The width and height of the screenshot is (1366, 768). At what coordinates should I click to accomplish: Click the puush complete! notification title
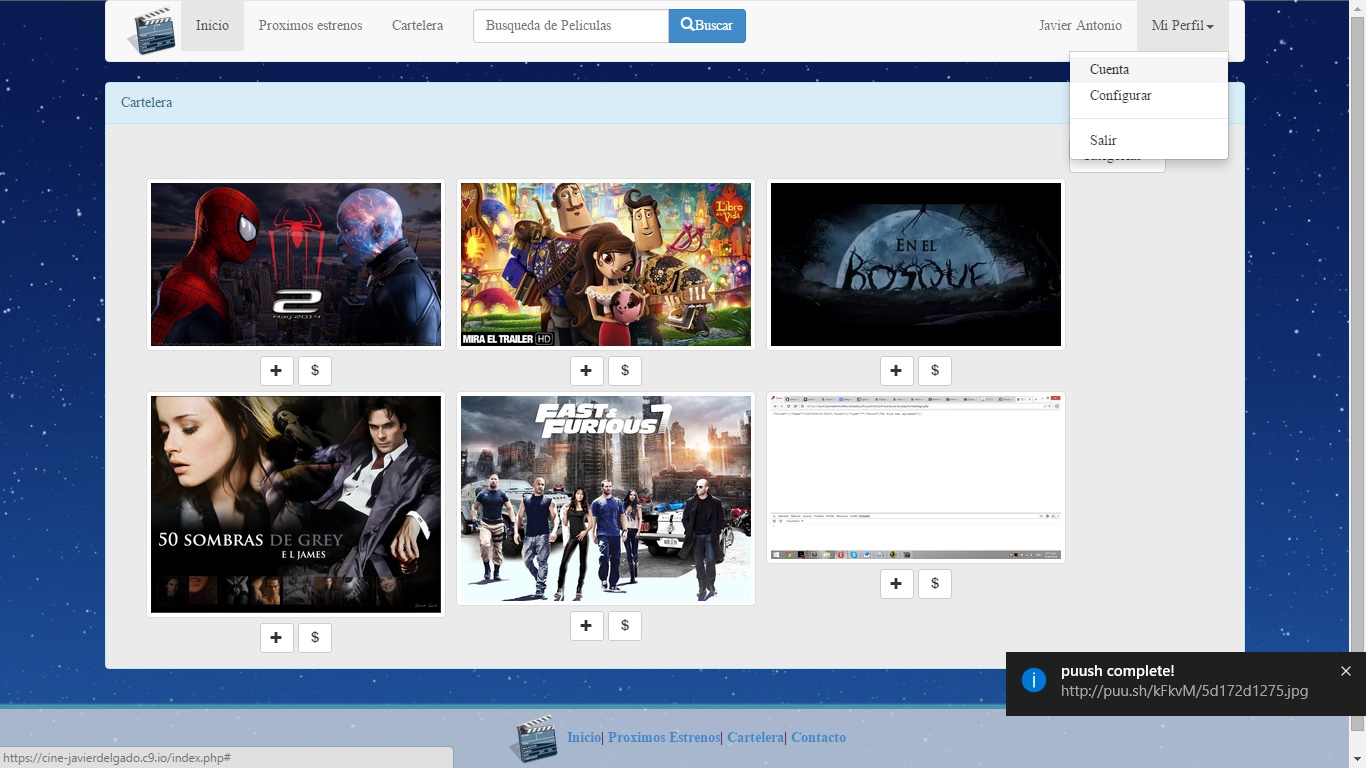click(1118, 671)
